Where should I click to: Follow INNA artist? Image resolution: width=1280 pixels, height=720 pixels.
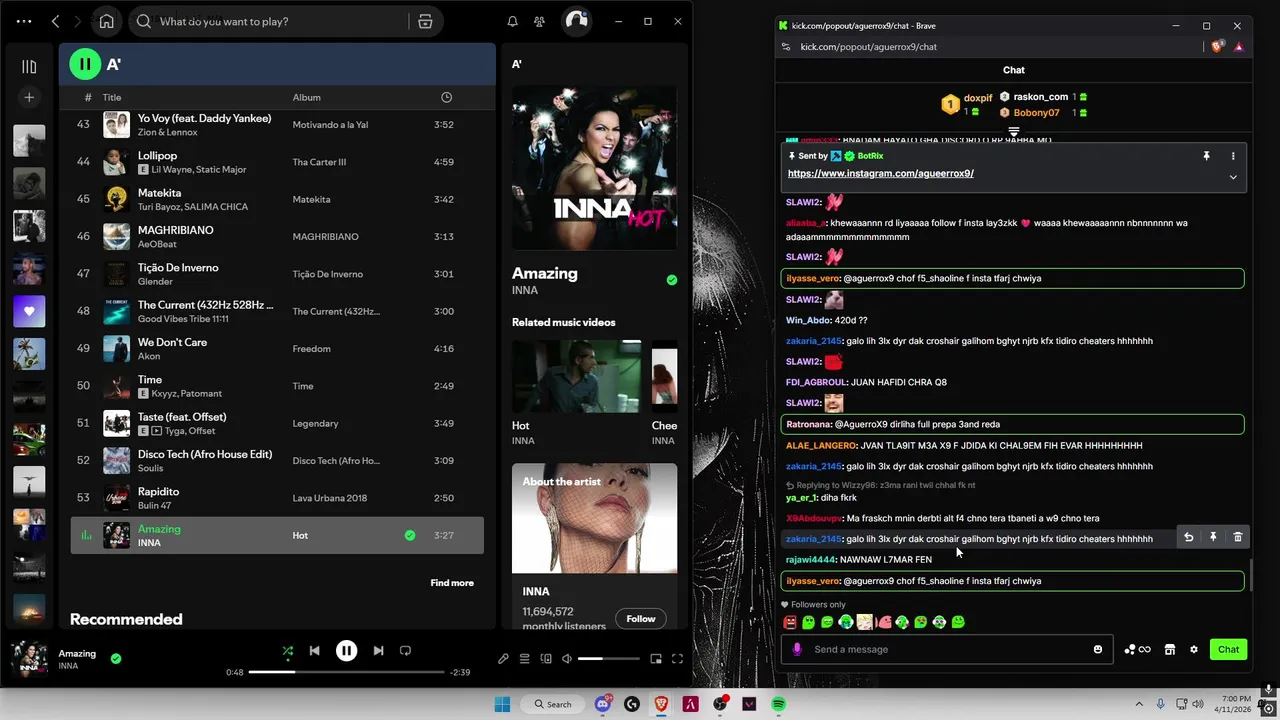click(641, 619)
